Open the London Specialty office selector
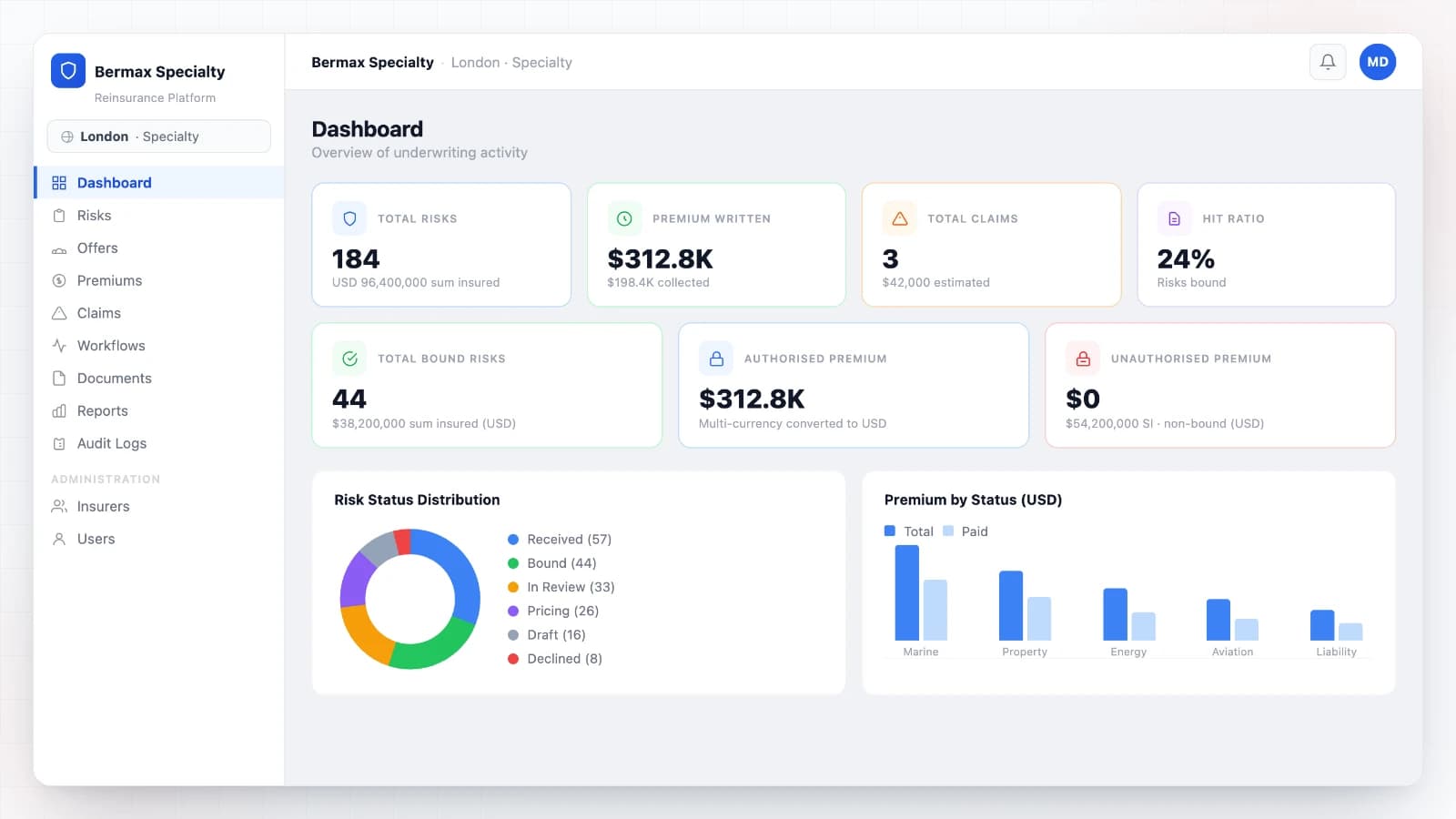 [x=159, y=136]
